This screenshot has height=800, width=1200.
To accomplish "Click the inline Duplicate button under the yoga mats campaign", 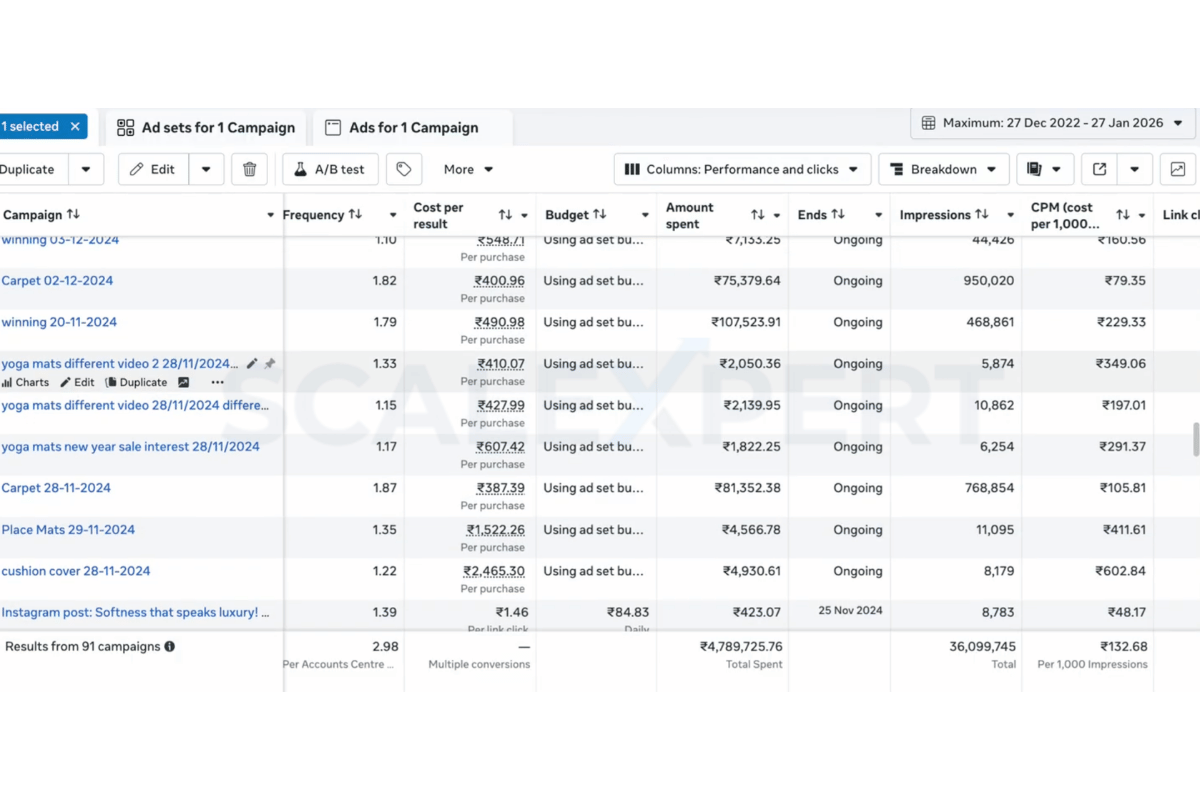I will 137,382.
